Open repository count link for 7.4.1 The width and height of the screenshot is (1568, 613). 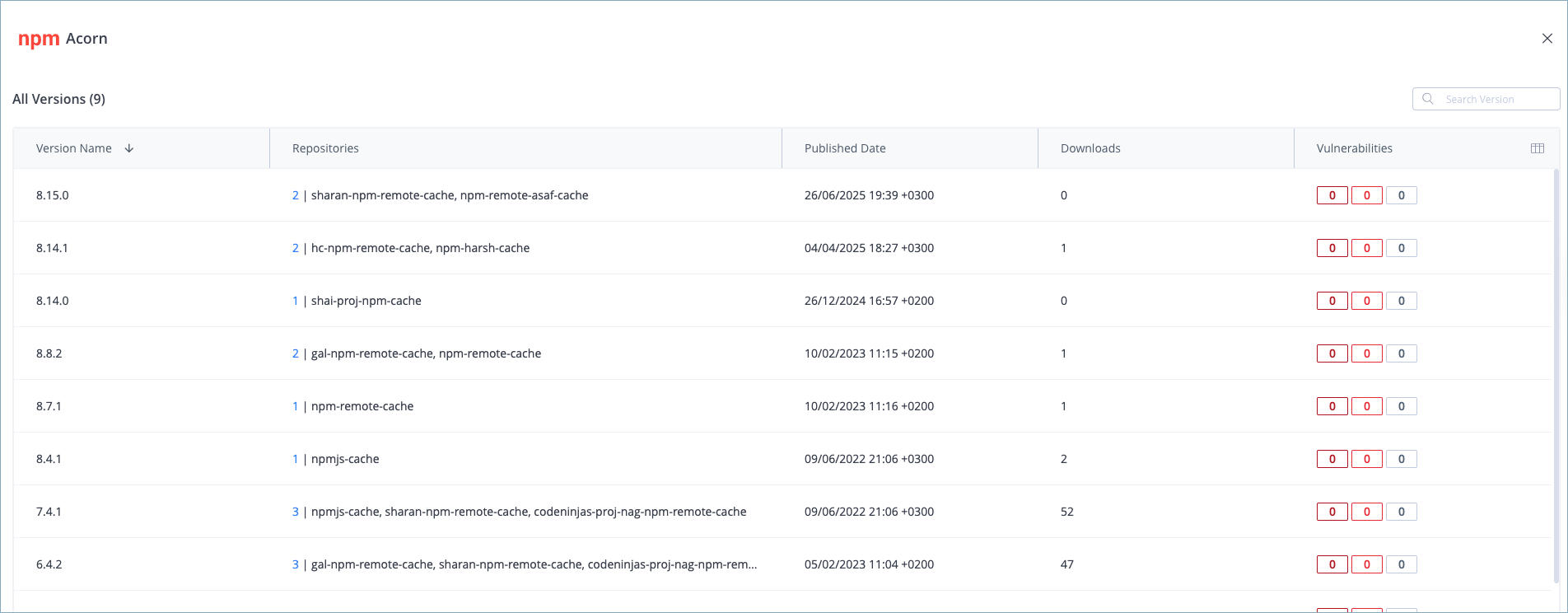[296, 512]
